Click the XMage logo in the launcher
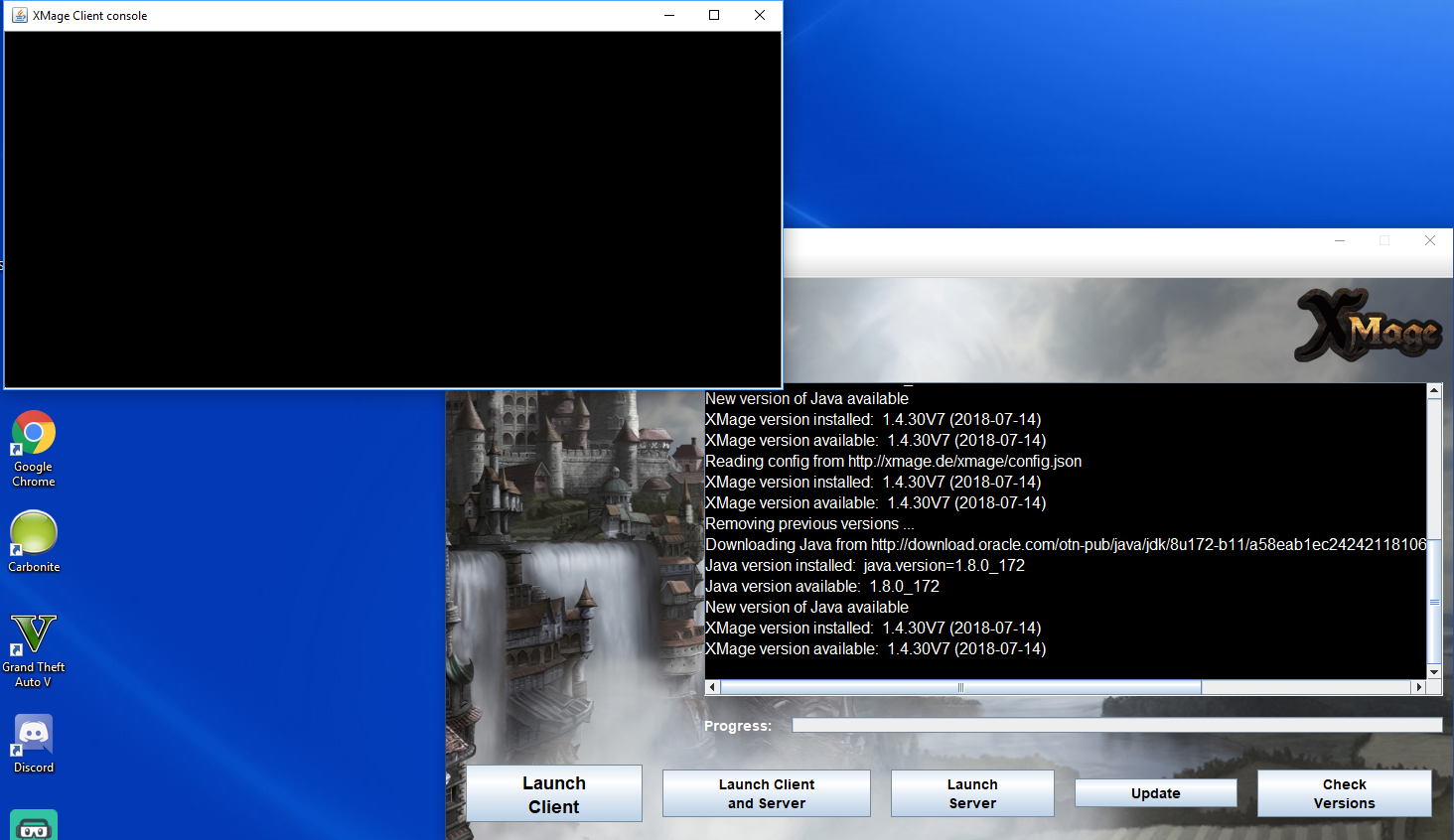 [1368, 326]
